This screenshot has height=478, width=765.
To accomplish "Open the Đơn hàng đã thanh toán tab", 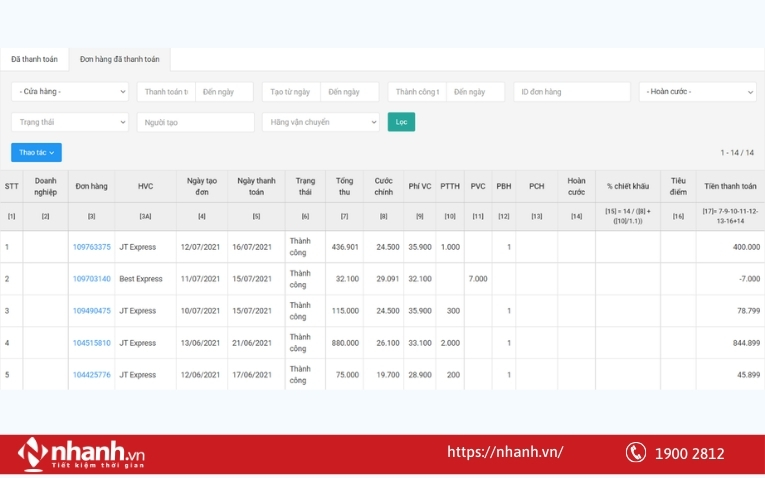I will tap(120, 59).
